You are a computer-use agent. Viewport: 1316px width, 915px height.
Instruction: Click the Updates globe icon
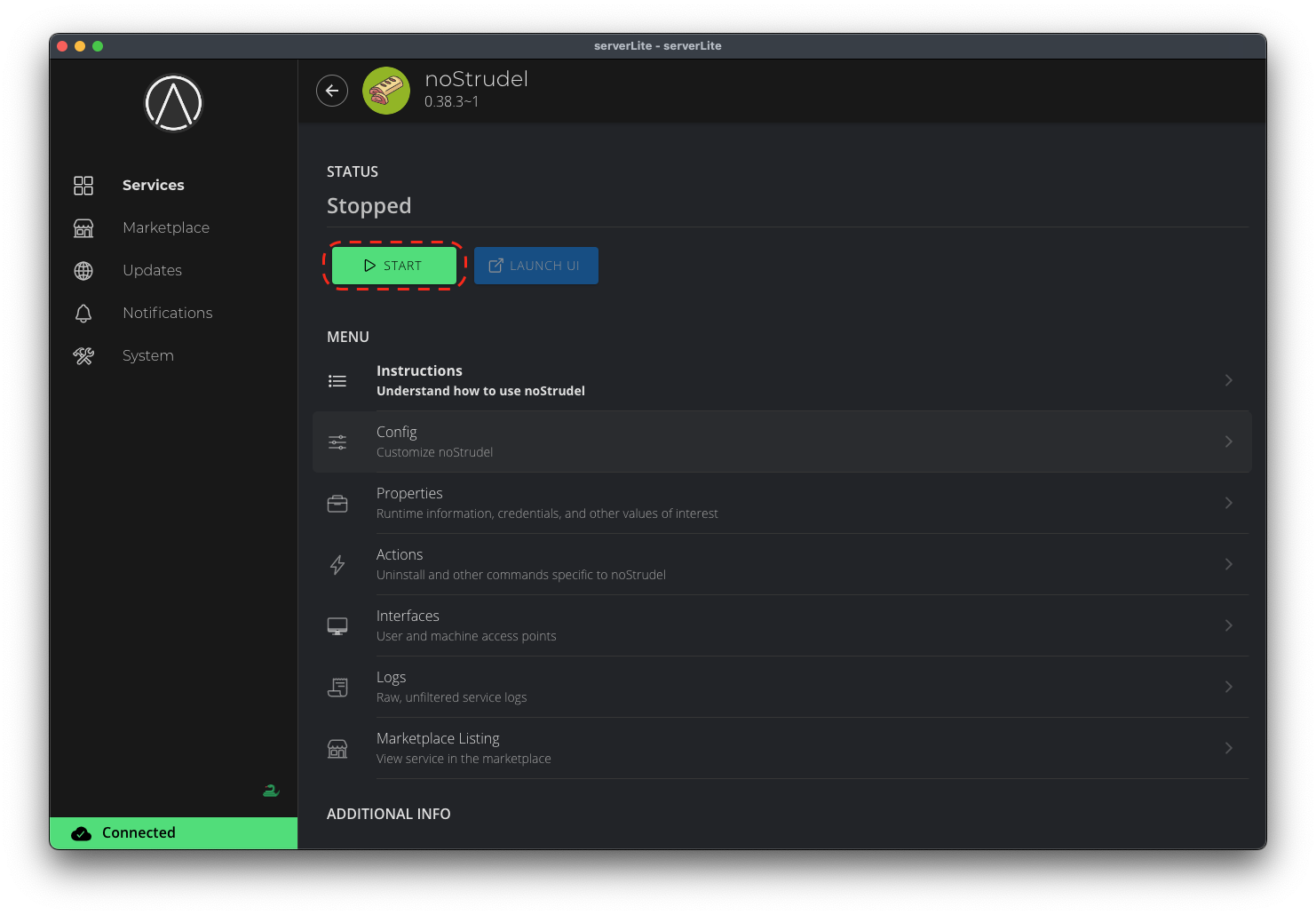[83, 271]
